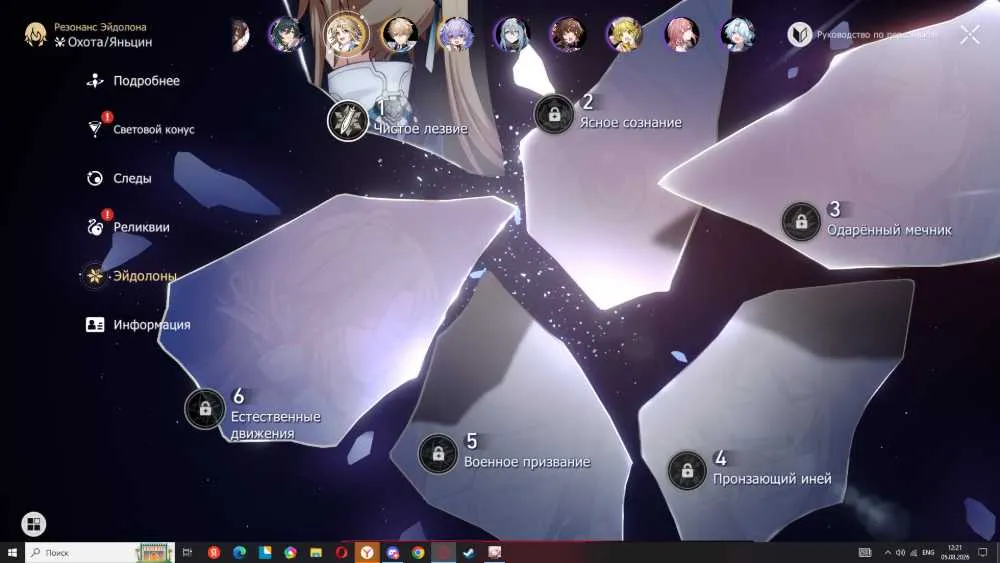Select the dark green-haired character avatar
The image size is (1000, 563).
pos(286,34)
